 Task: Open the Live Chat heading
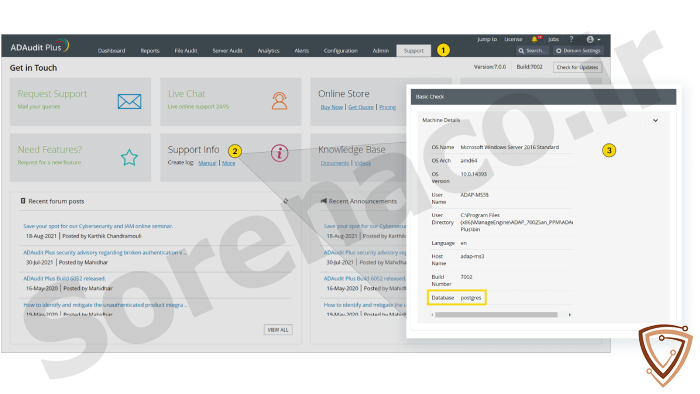[x=187, y=94]
